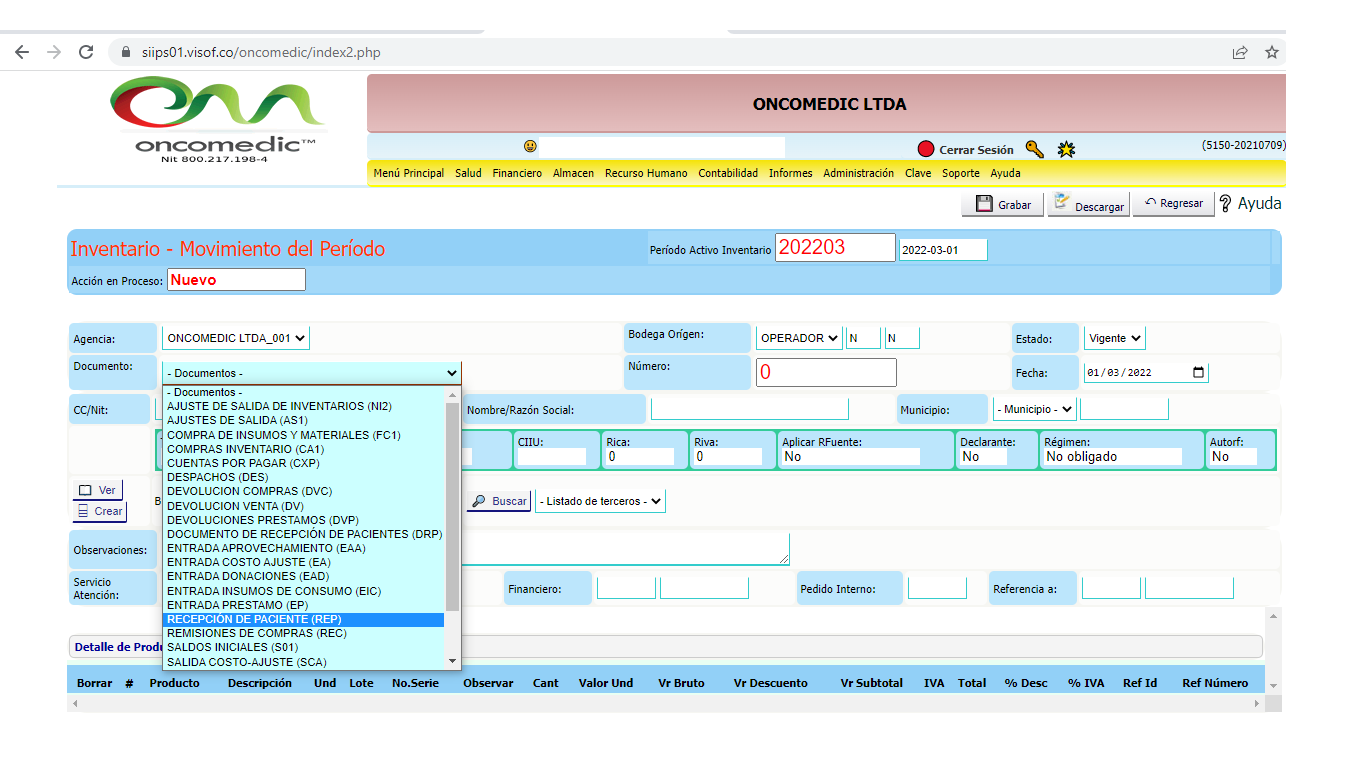The width and height of the screenshot is (1366, 768).
Task: Reload the page with browser refresh icon
Action: point(86,52)
